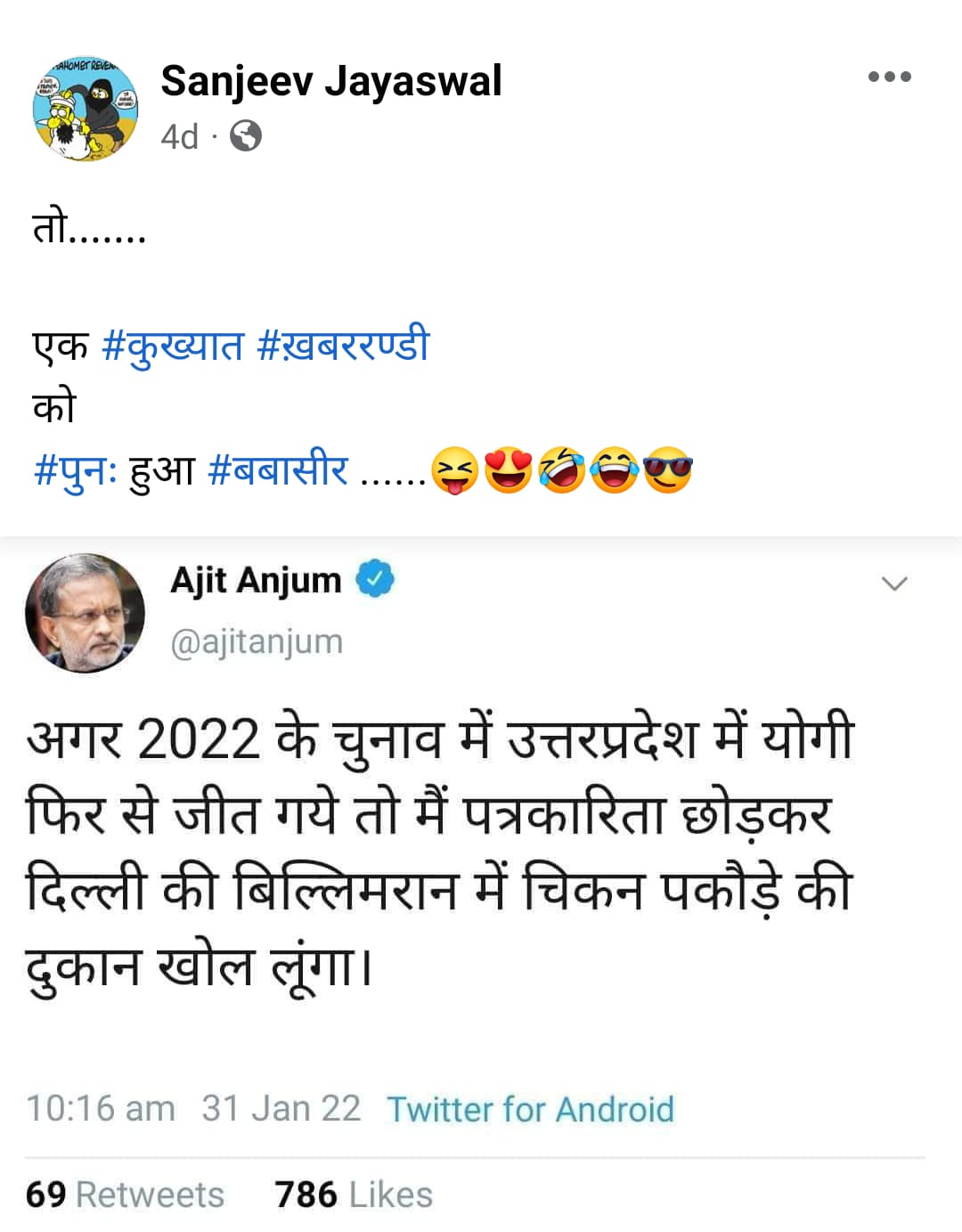The width and height of the screenshot is (962, 1232).
Task: Click the Twitter for Android link
Action: click(530, 1109)
